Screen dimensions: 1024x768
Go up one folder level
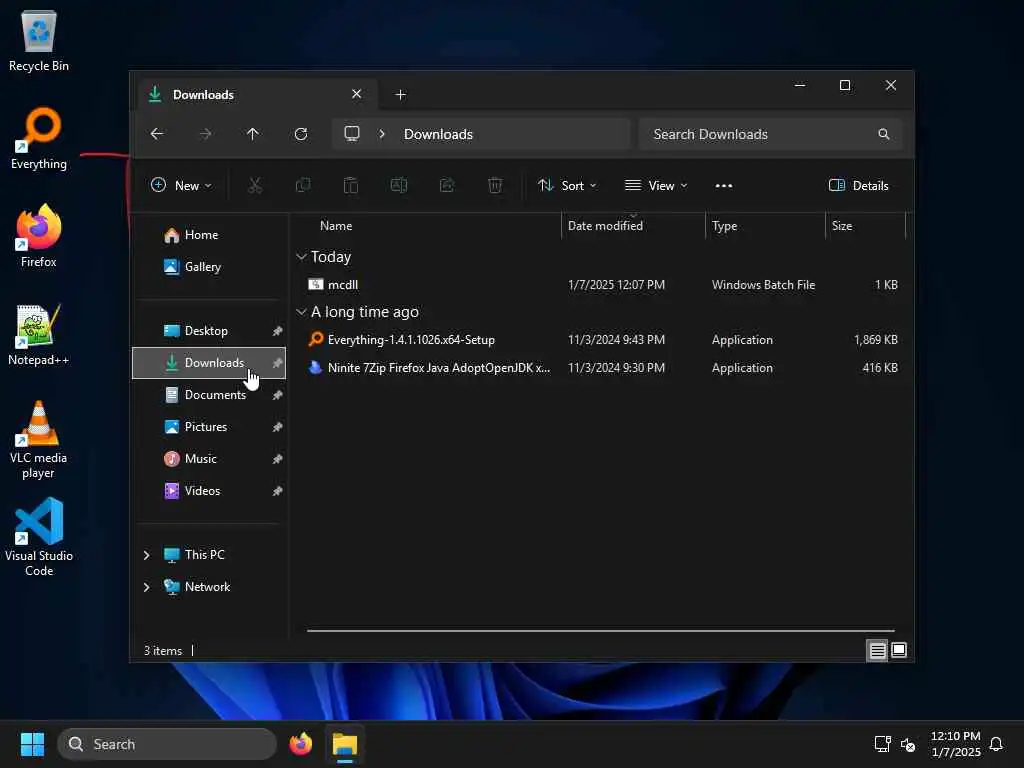pos(253,134)
